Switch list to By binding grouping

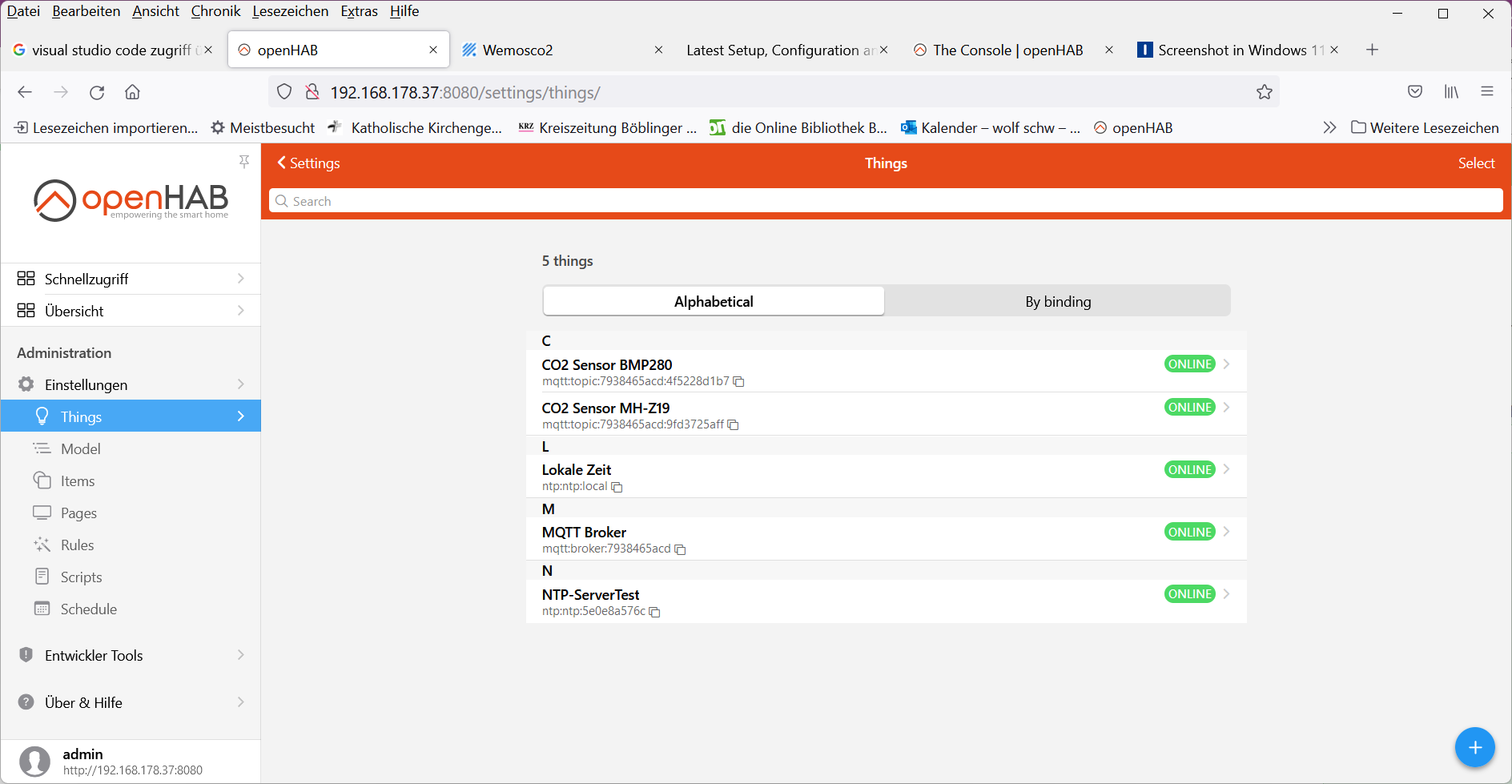[x=1057, y=301]
